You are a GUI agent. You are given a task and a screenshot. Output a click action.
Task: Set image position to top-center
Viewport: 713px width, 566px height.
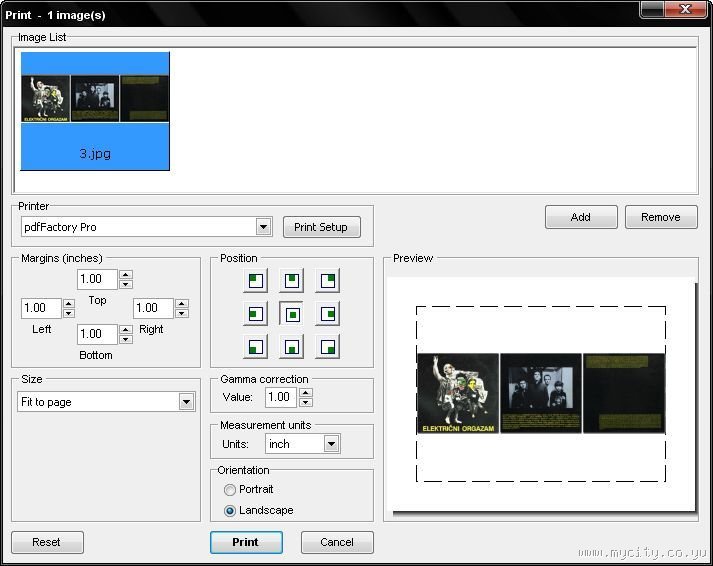(x=291, y=280)
